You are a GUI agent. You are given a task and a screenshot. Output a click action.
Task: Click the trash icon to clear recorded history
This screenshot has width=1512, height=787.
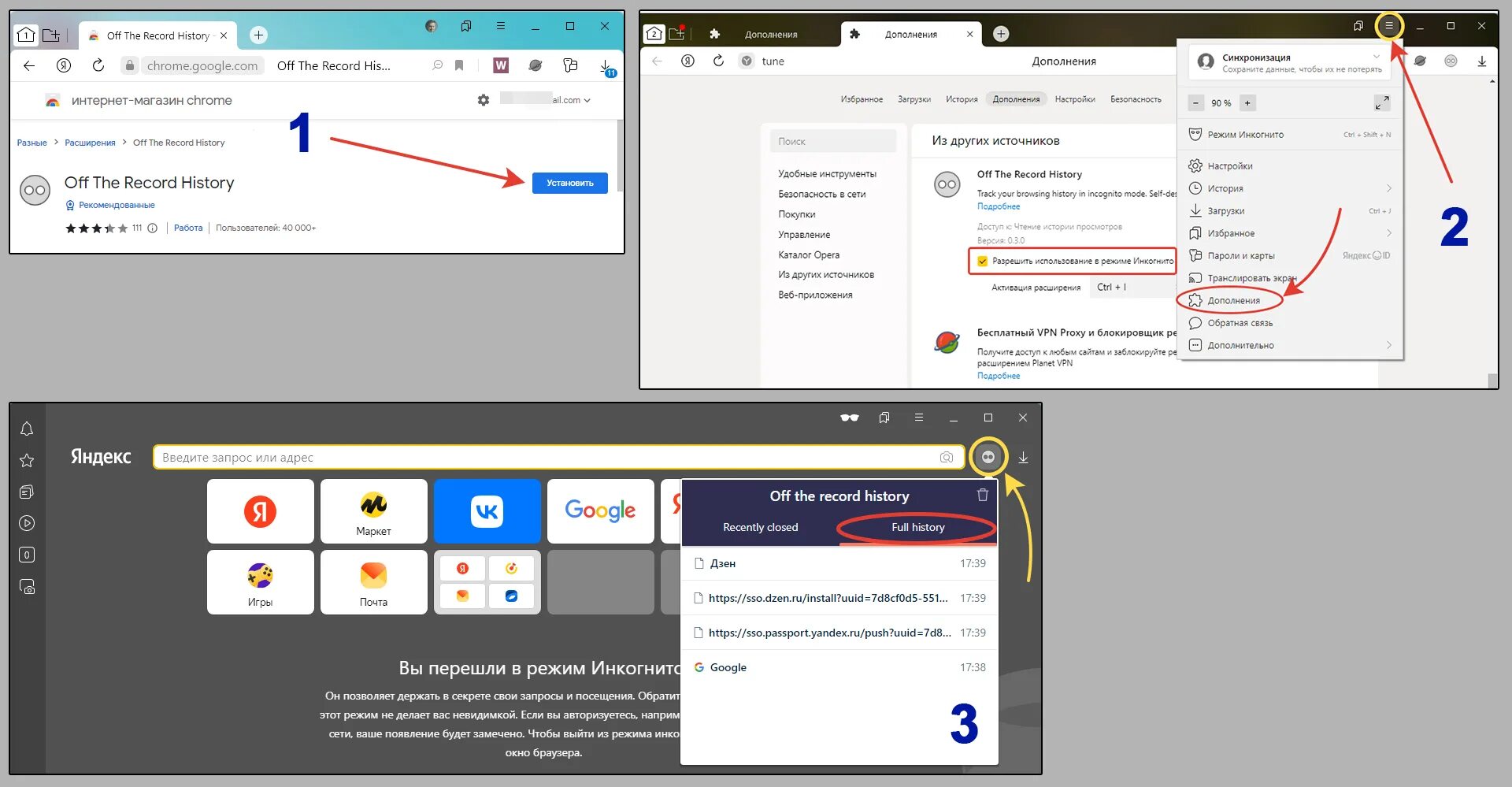[x=983, y=495]
